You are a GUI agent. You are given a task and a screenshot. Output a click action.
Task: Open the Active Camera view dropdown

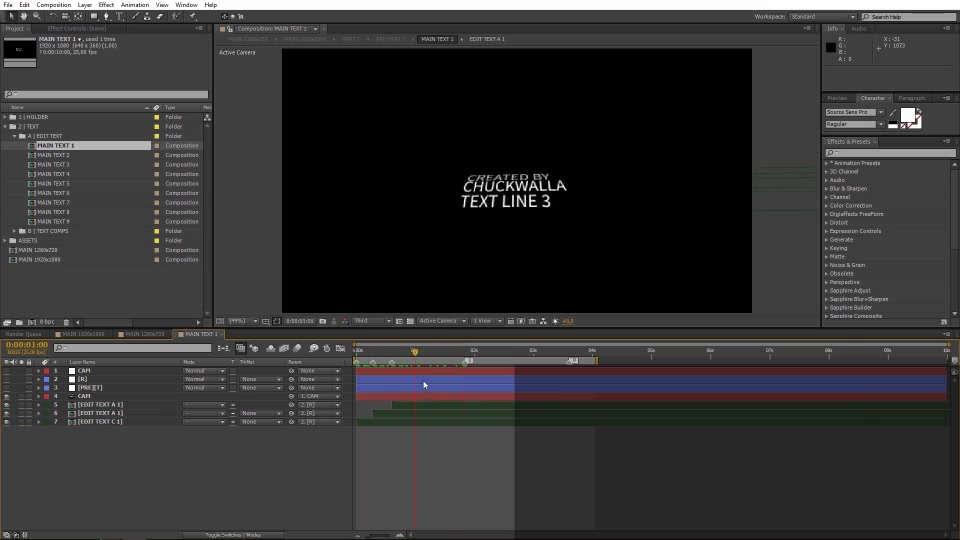coord(443,321)
